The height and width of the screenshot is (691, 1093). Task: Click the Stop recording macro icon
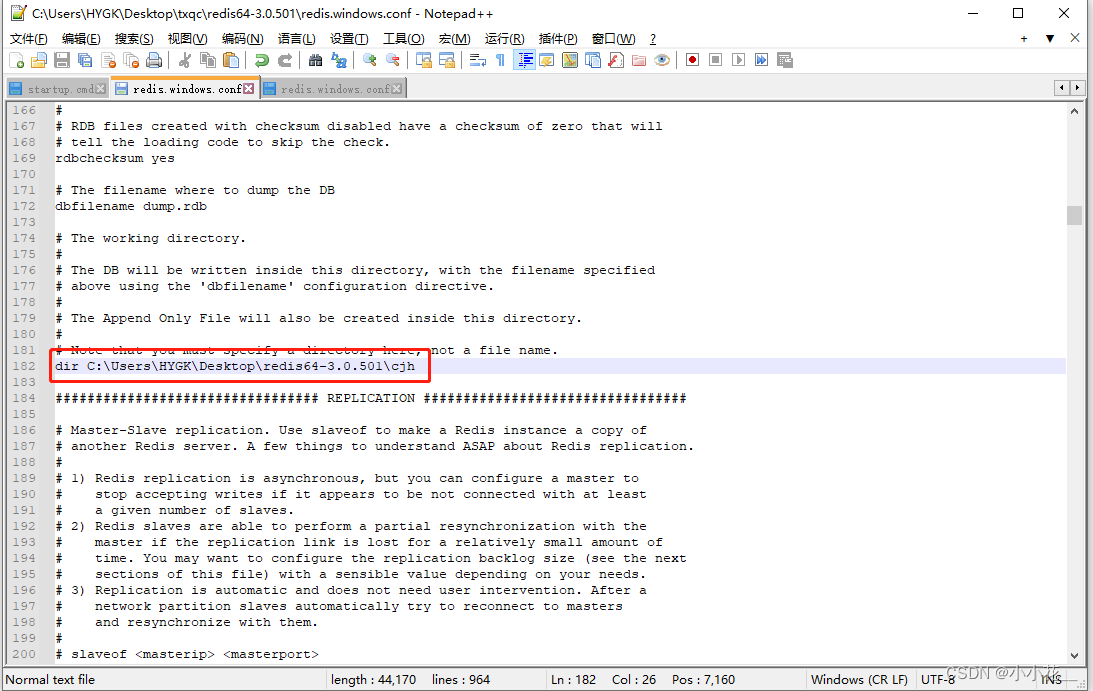pyautogui.click(x=715, y=60)
